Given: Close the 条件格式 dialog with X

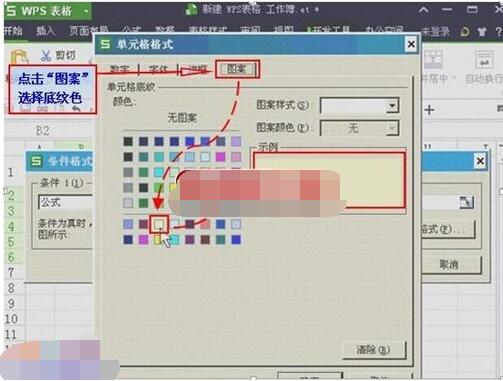Looking at the screenshot, I should (x=480, y=161).
